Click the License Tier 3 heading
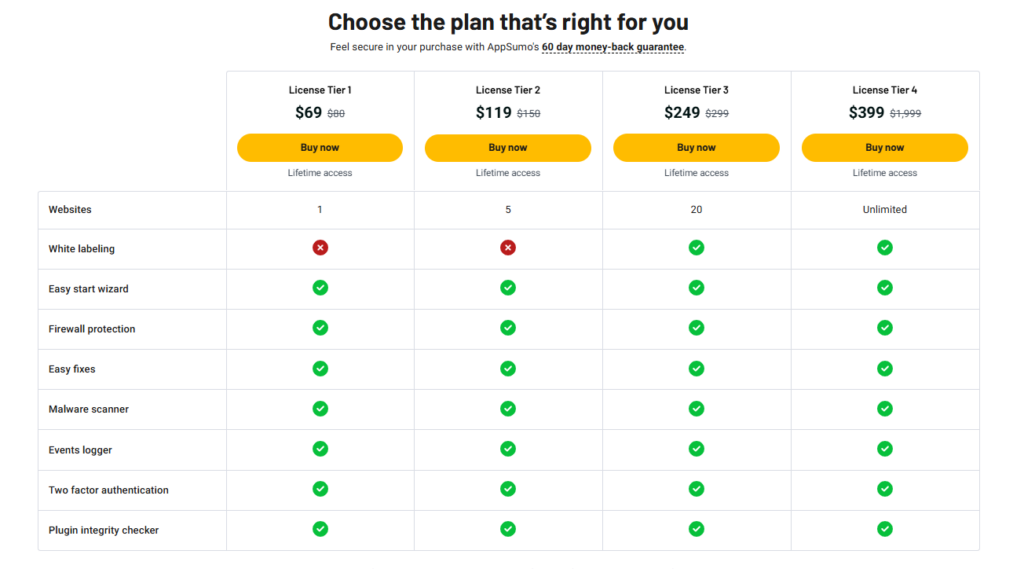The height and width of the screenshot is (569, 1024). point(696,90)
